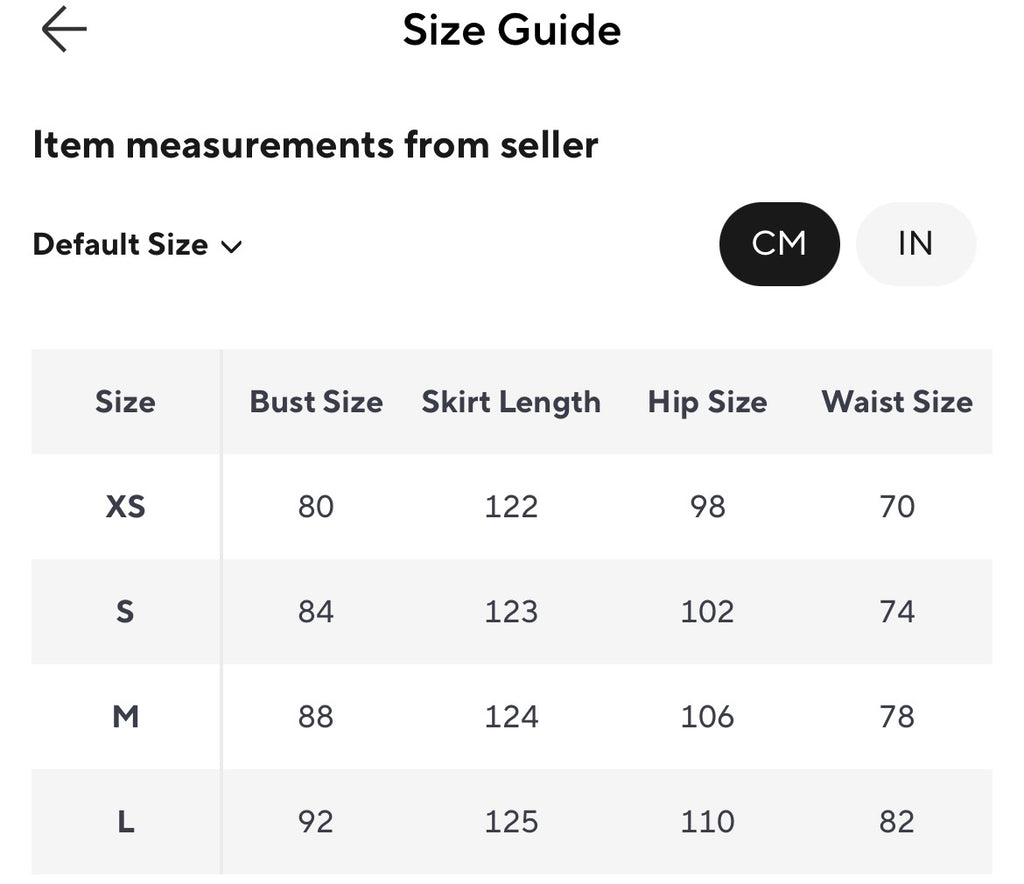
Task: Select the M size row label
Action: point(125,717)
